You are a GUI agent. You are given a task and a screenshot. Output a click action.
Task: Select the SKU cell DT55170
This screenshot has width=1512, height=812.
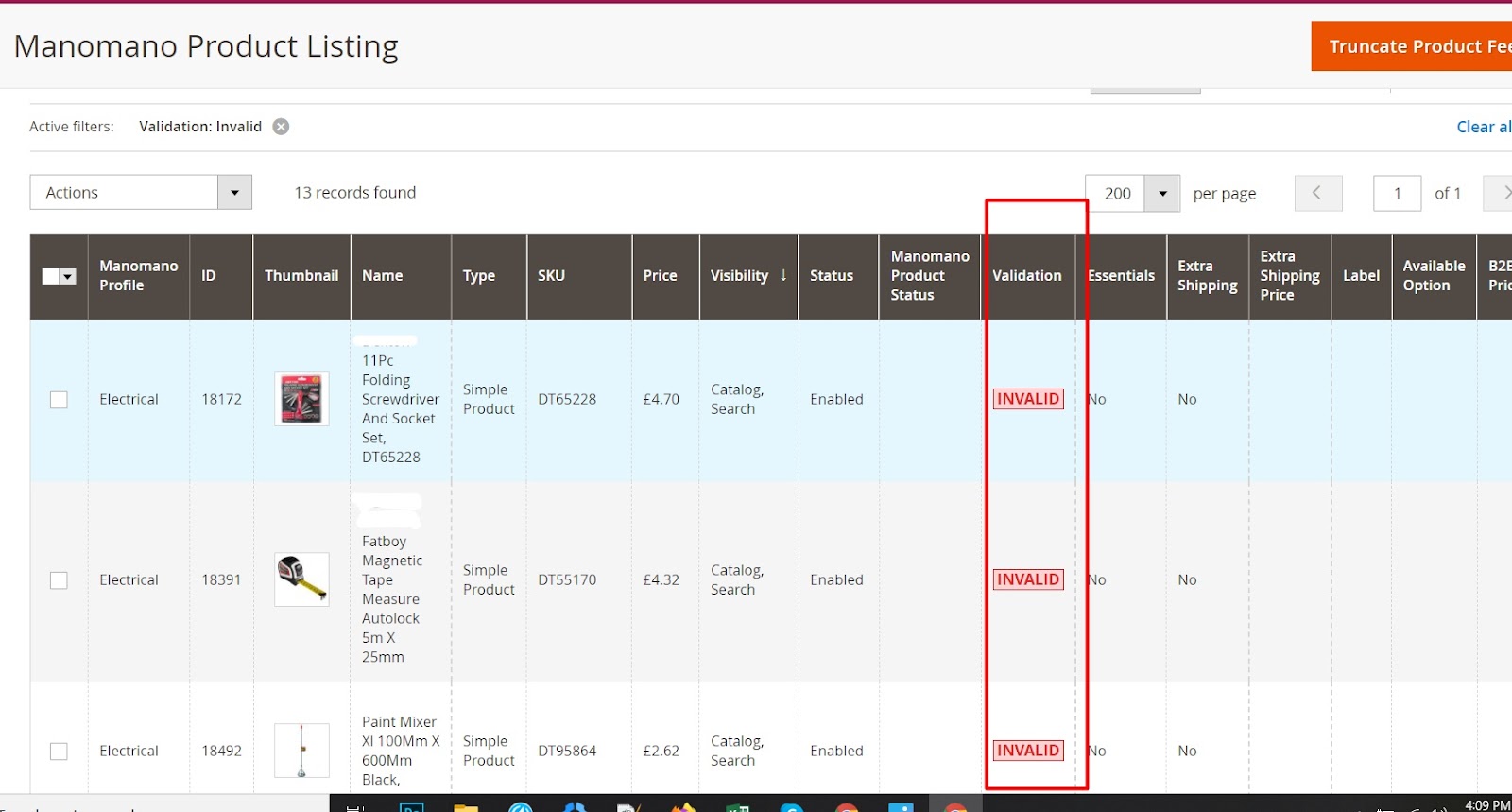point(567,579)
